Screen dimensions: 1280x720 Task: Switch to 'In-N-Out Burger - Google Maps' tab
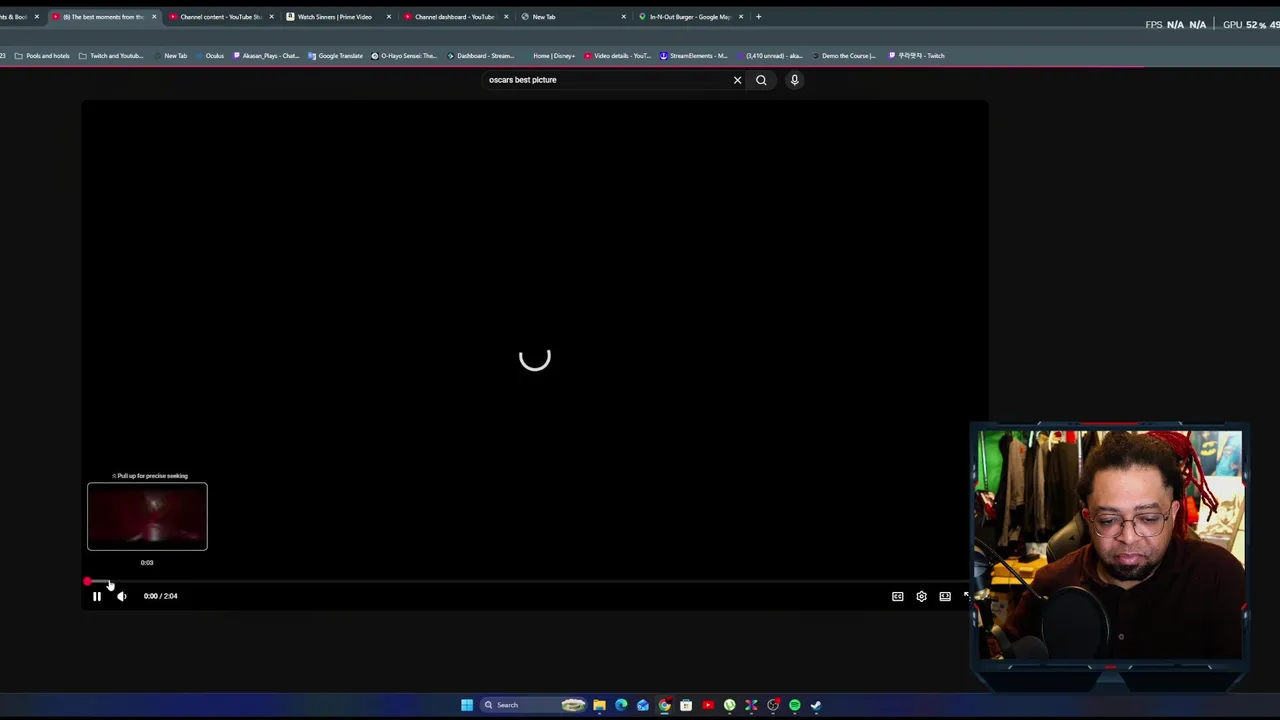[x=690, y=17]
